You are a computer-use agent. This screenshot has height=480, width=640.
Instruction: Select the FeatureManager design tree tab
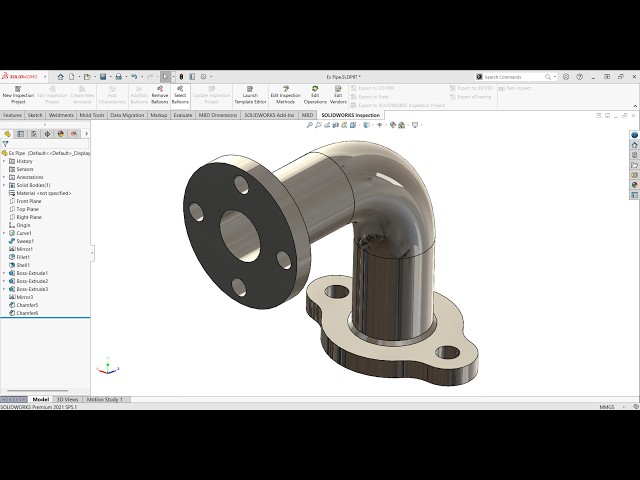pos(7,134)
